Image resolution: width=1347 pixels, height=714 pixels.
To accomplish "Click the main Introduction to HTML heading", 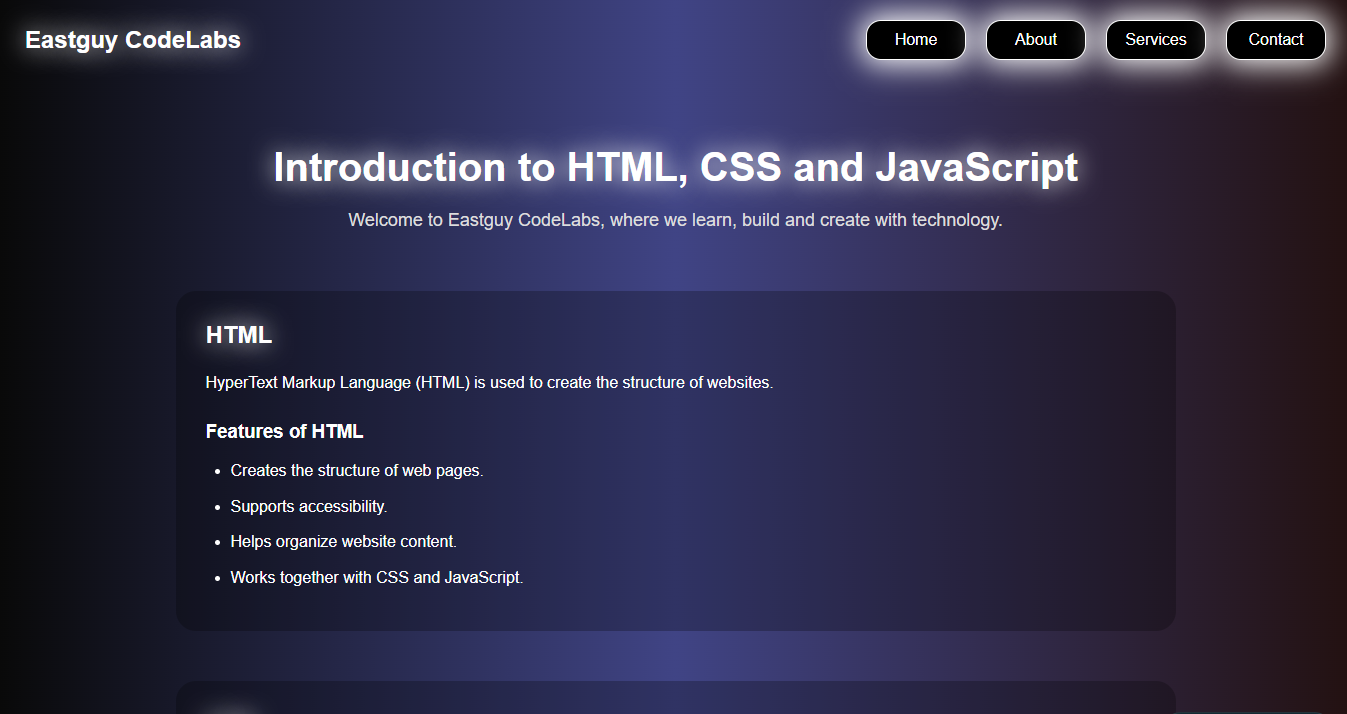I will click(x=675, y=167).
